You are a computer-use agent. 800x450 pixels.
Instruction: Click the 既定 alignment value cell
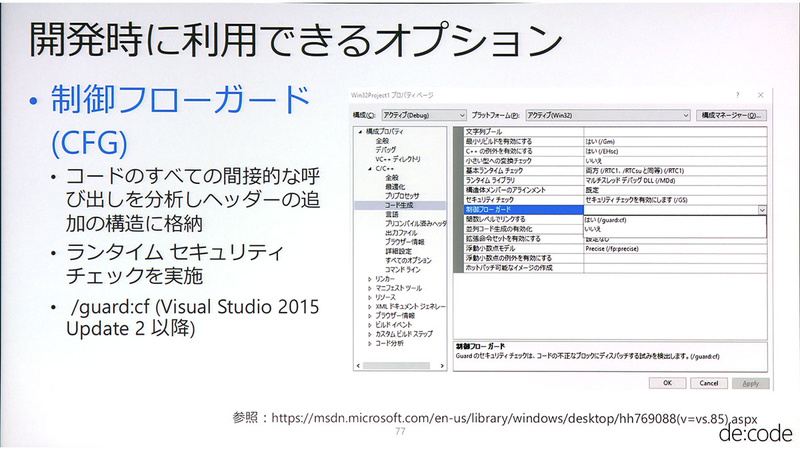pos(675,190)
